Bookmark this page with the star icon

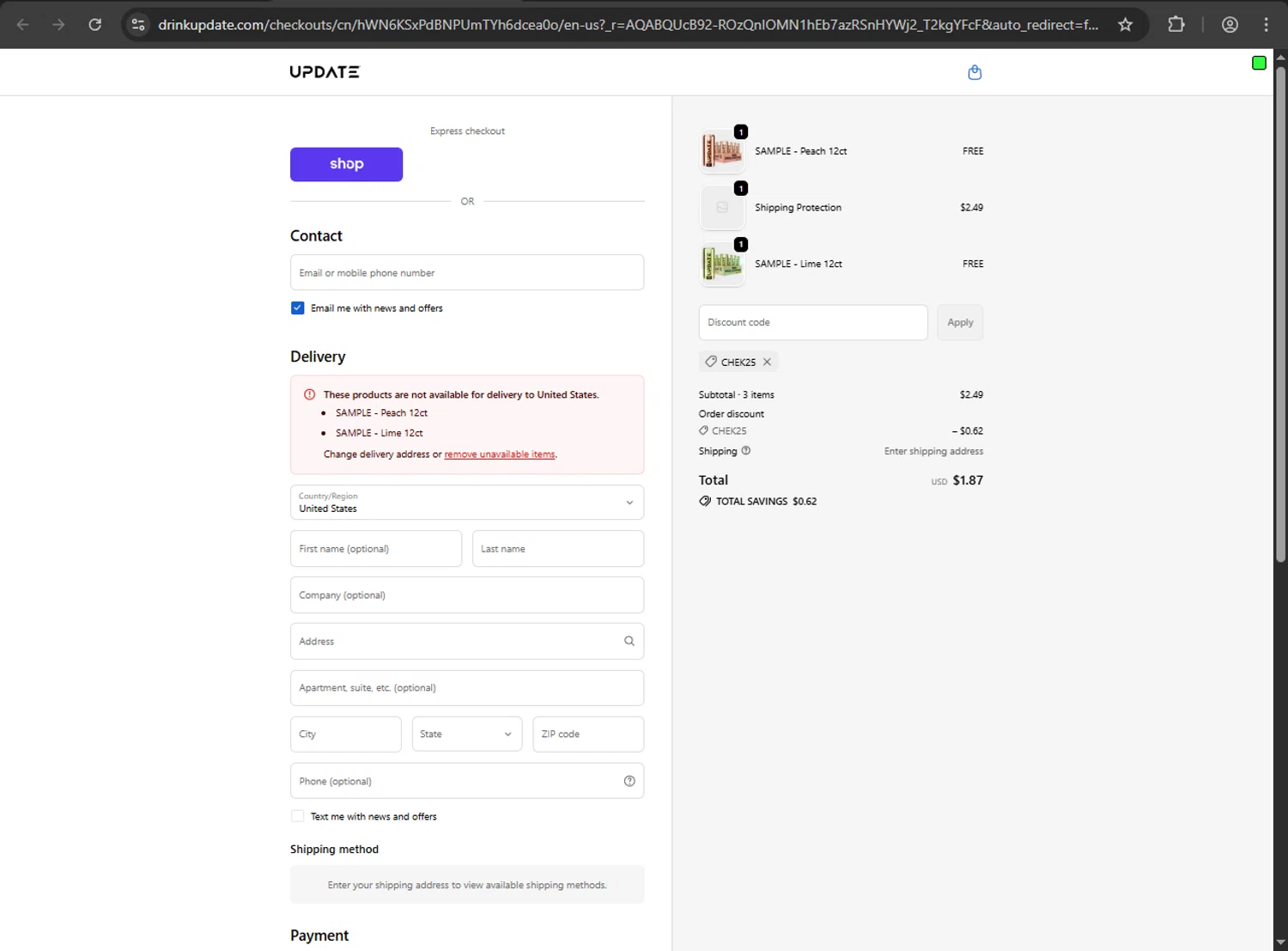coord(1125,25)
